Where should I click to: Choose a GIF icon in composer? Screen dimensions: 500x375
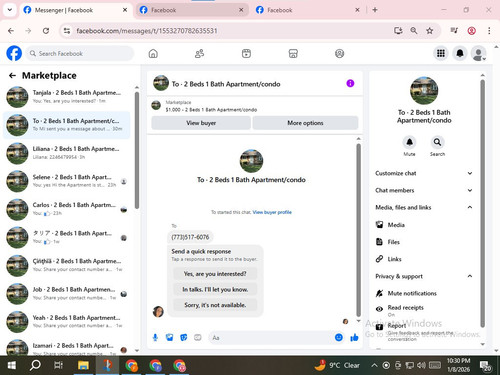click(x=198, y=338)
